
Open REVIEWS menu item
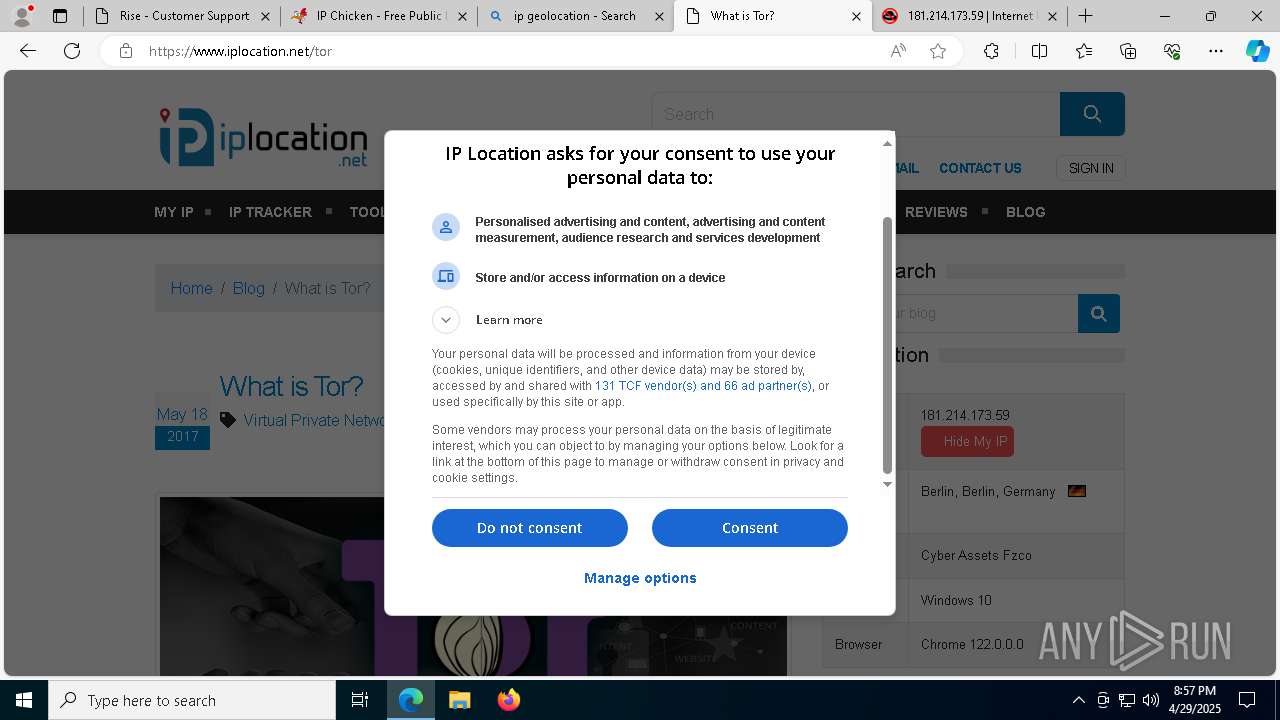936,212
